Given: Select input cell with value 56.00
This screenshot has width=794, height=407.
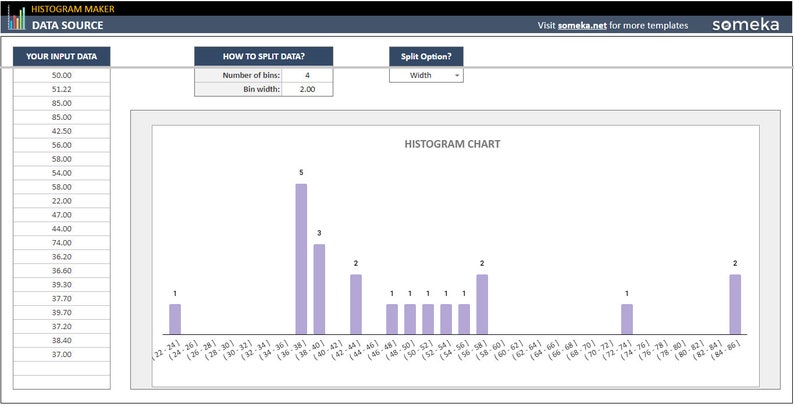Looking at the screenshot, I should pyautogui.click(x=61, y=145).
